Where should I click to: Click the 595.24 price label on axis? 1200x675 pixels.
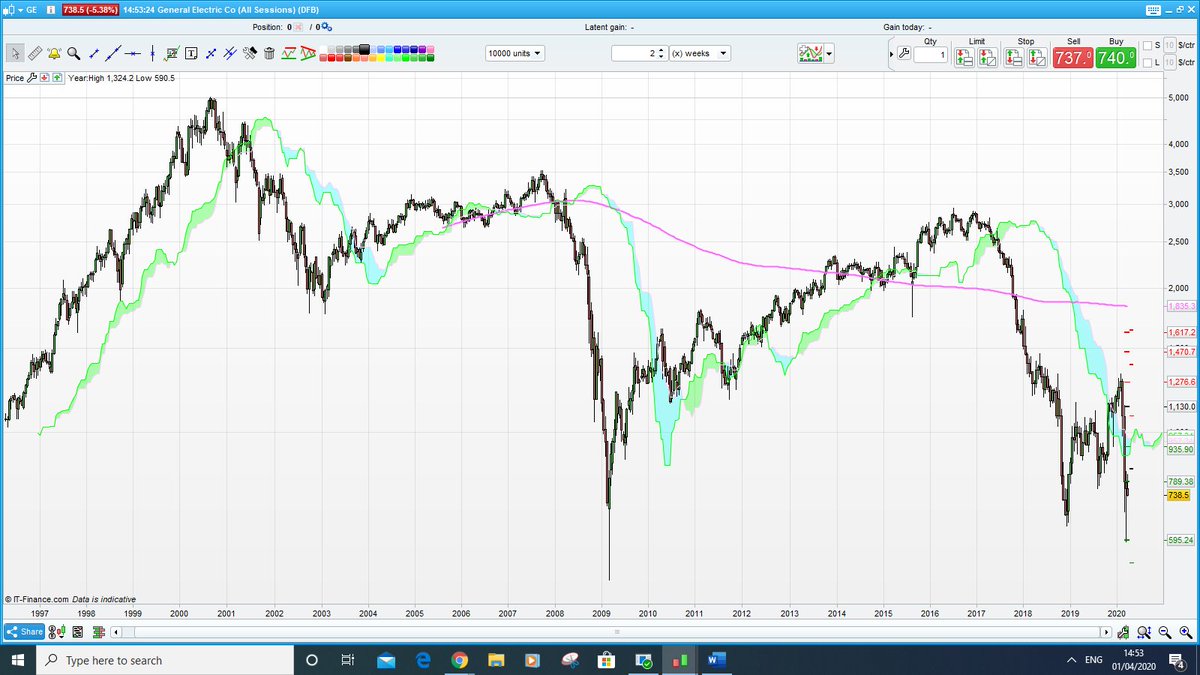[1181, 540]
